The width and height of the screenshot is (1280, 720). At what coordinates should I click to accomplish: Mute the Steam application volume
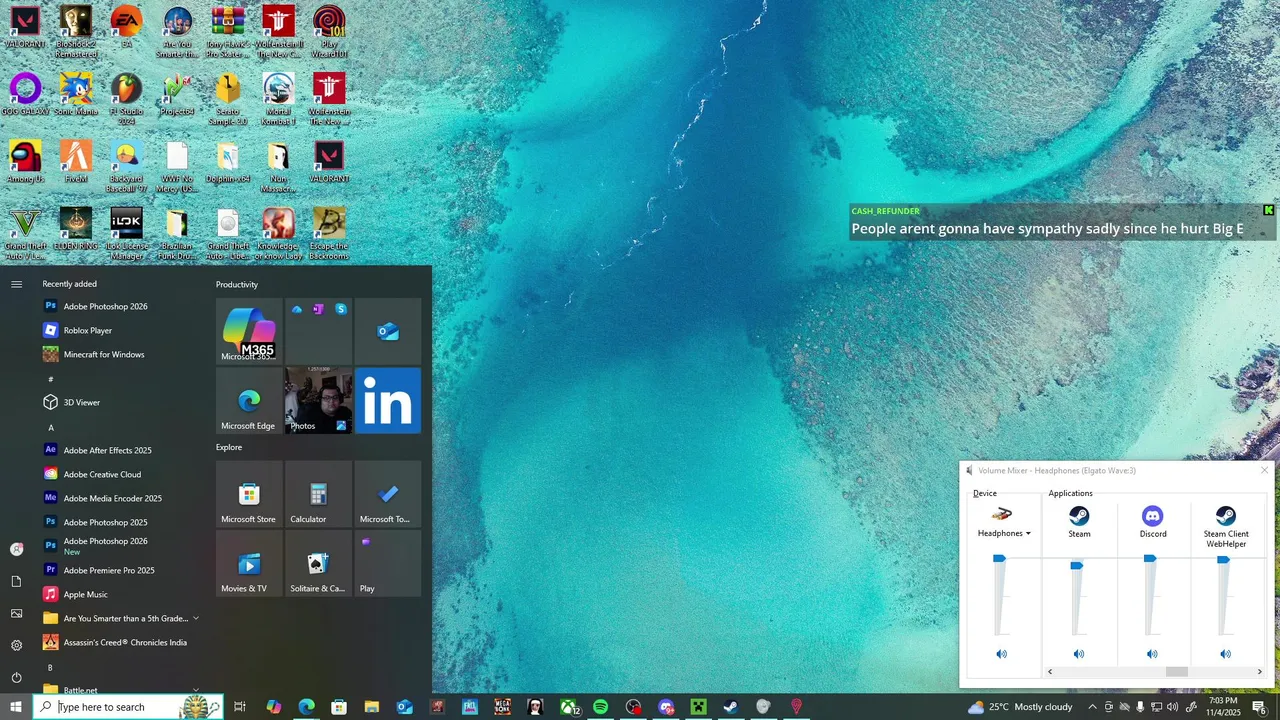pos(1078,654)
